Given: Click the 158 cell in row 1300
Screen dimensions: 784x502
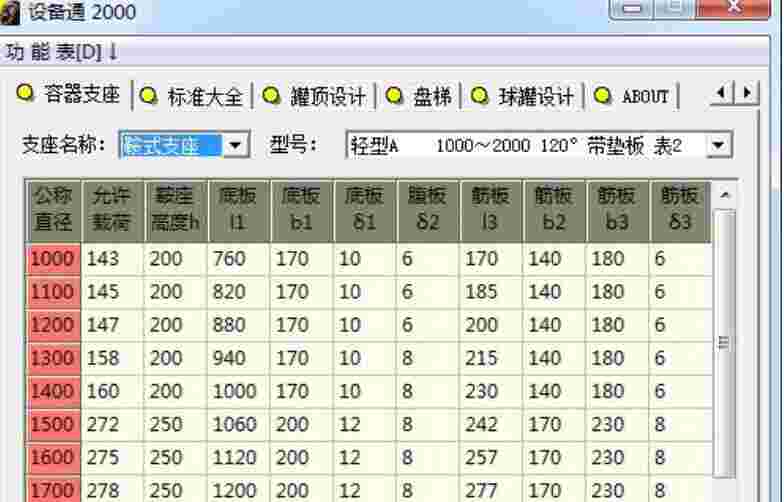Looking at the screenshot, I should pyautogui.click(x=112, y=358).
